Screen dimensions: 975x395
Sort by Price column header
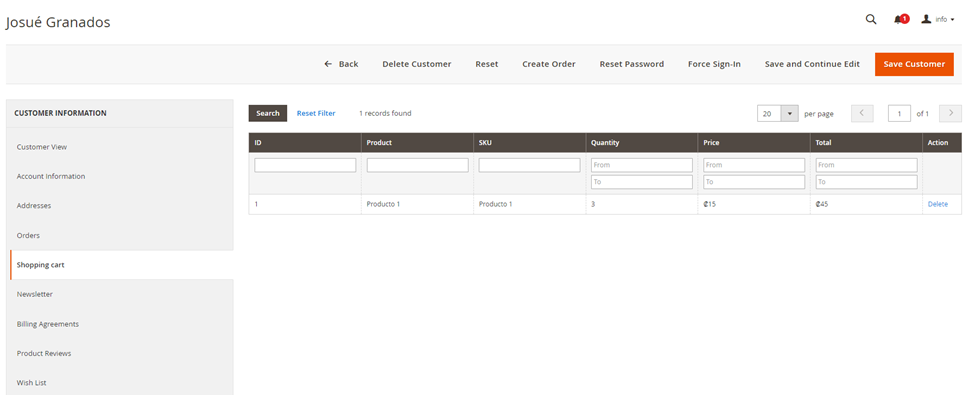coord(754,142)
